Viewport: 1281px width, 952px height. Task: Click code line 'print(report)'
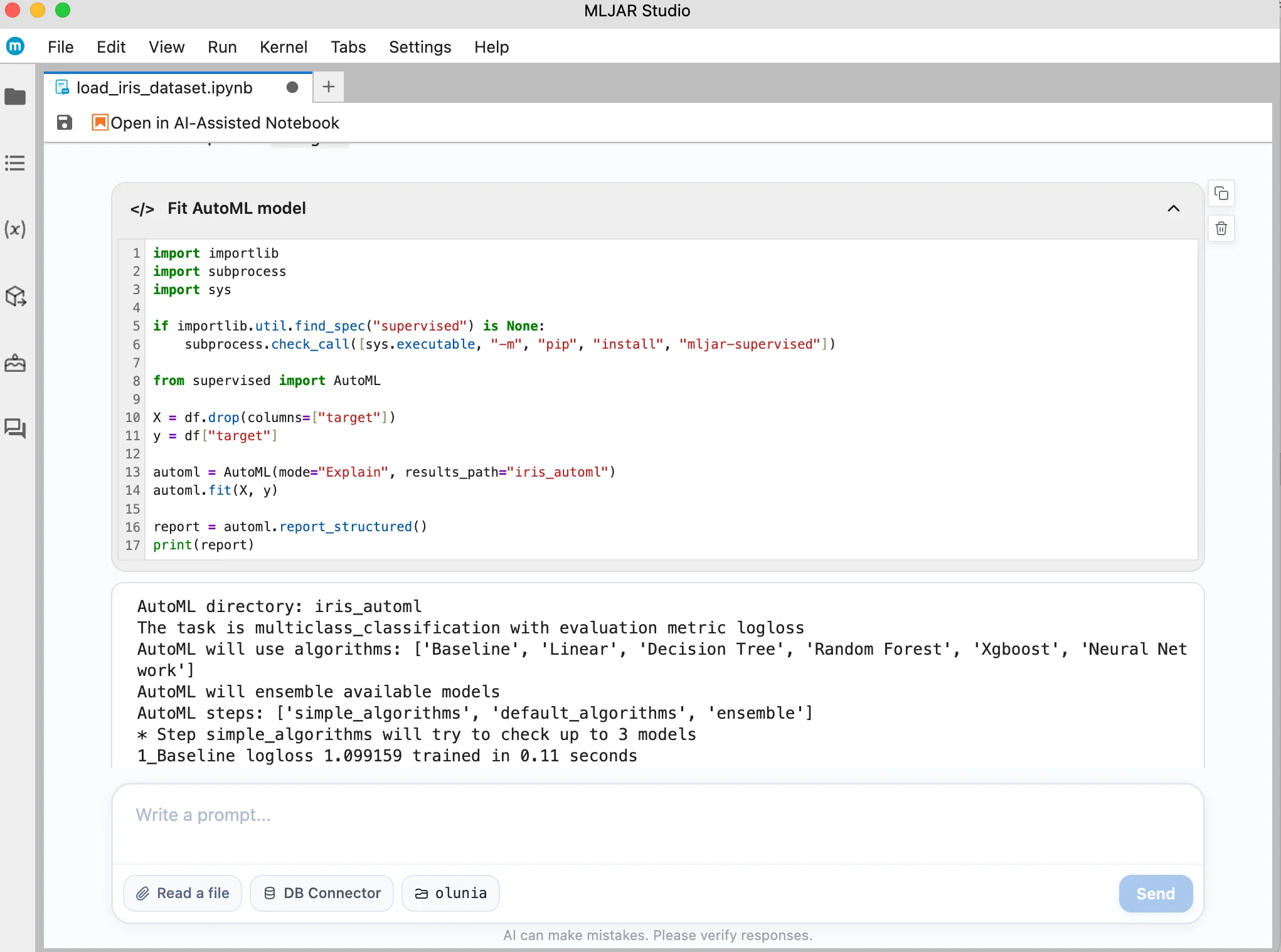(203, 544)
